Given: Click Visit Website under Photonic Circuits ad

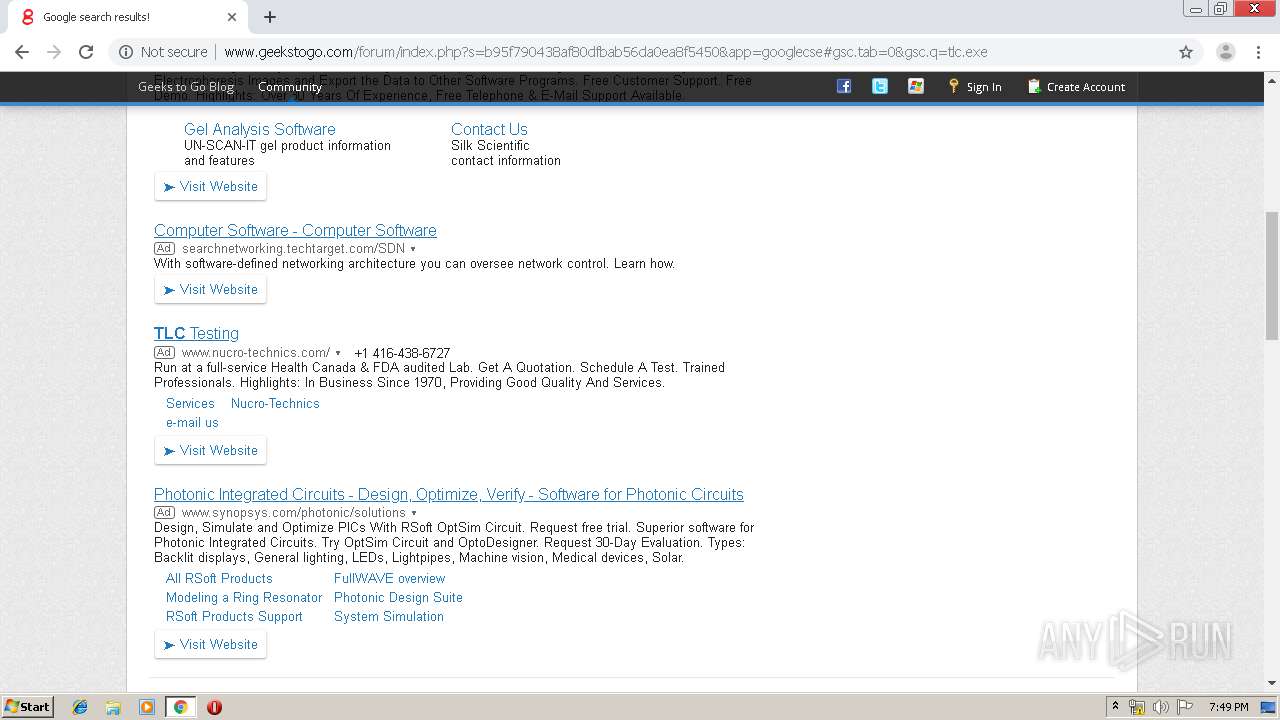Looking at the screenshot, I should (210, 645).
